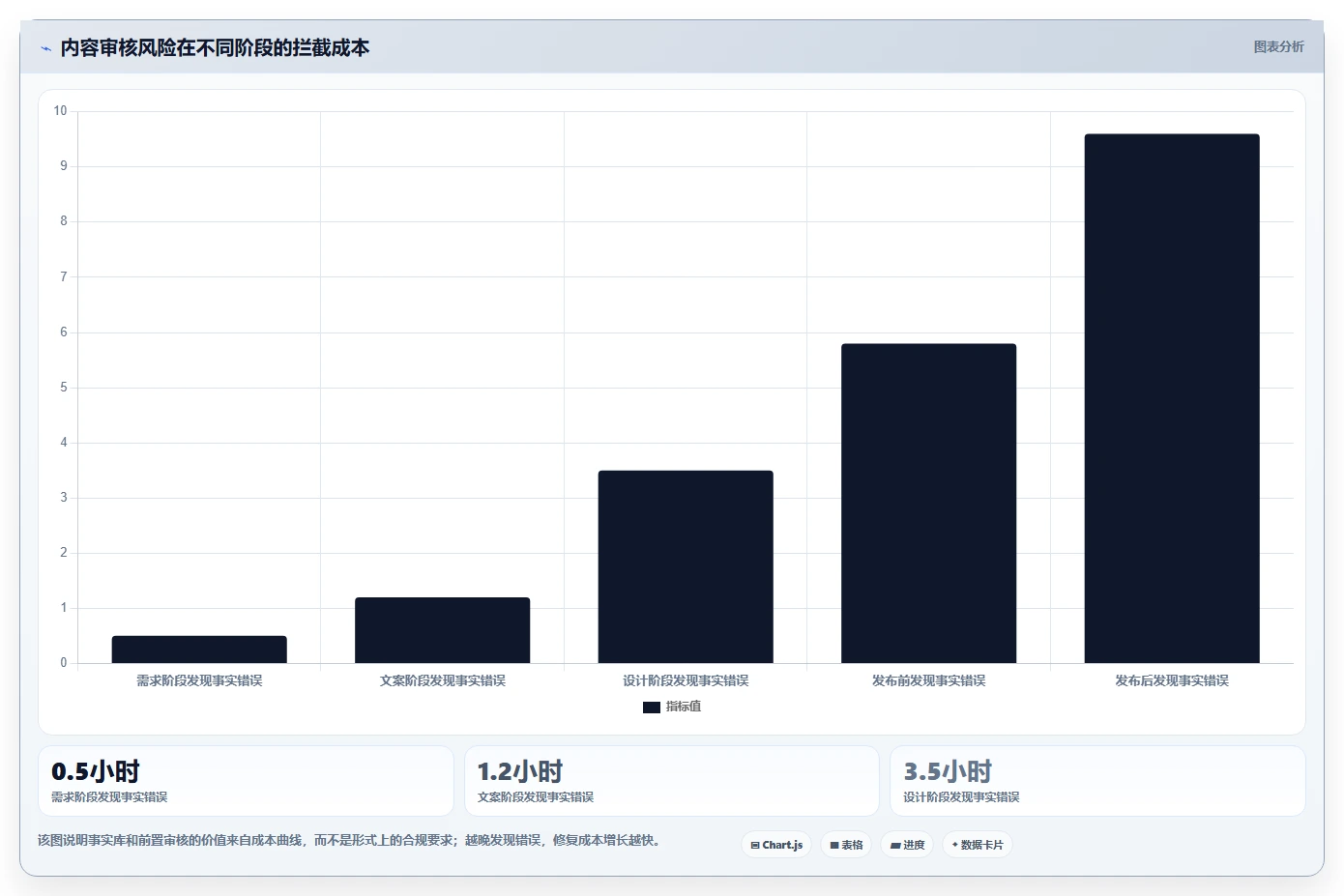Click the 文案阶段发现事实错误 bar

click(x=443, y=630)
